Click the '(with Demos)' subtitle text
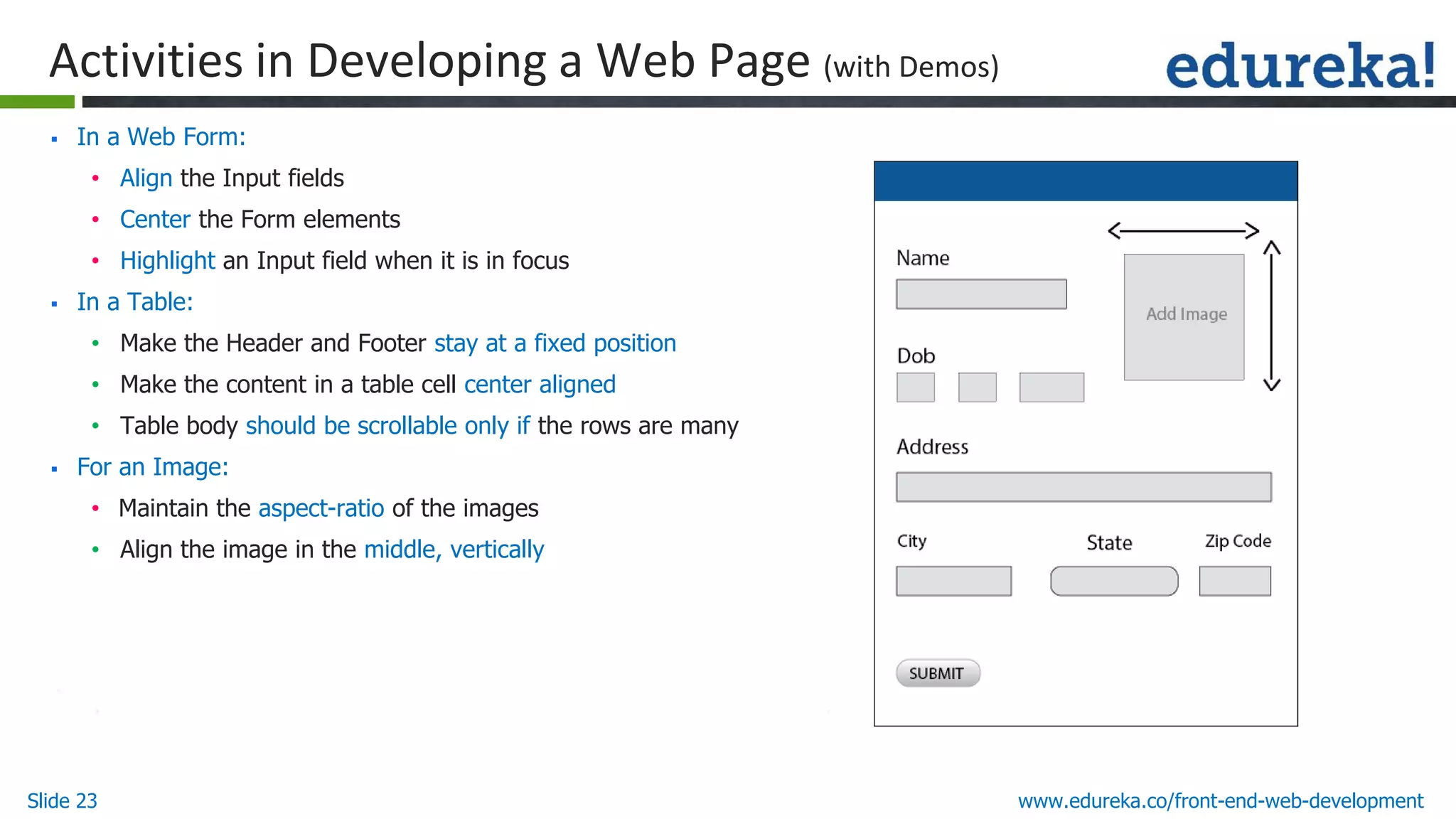Image resolution: width=1456 pixels, height=819 pixels. (911, 67)
